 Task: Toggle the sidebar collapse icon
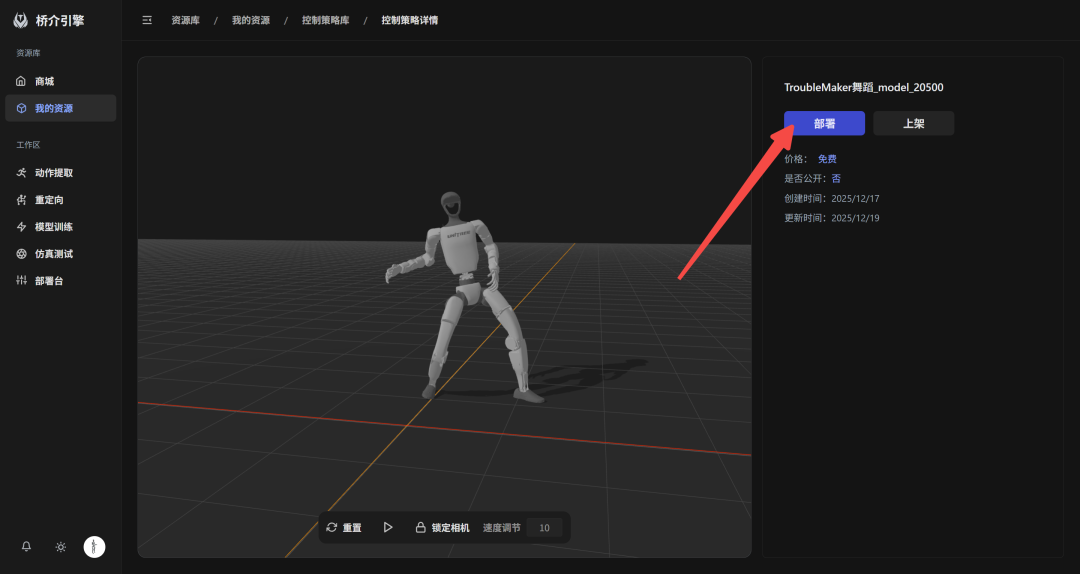[x=147, y=20]
